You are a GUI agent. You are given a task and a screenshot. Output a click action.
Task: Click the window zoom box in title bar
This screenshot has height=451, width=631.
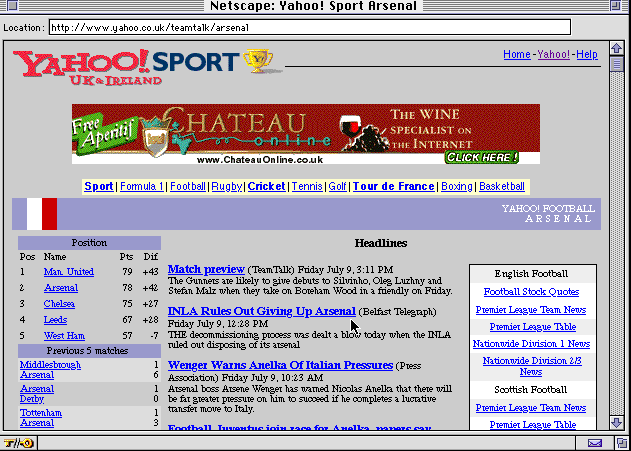click(x=615, y=5)
